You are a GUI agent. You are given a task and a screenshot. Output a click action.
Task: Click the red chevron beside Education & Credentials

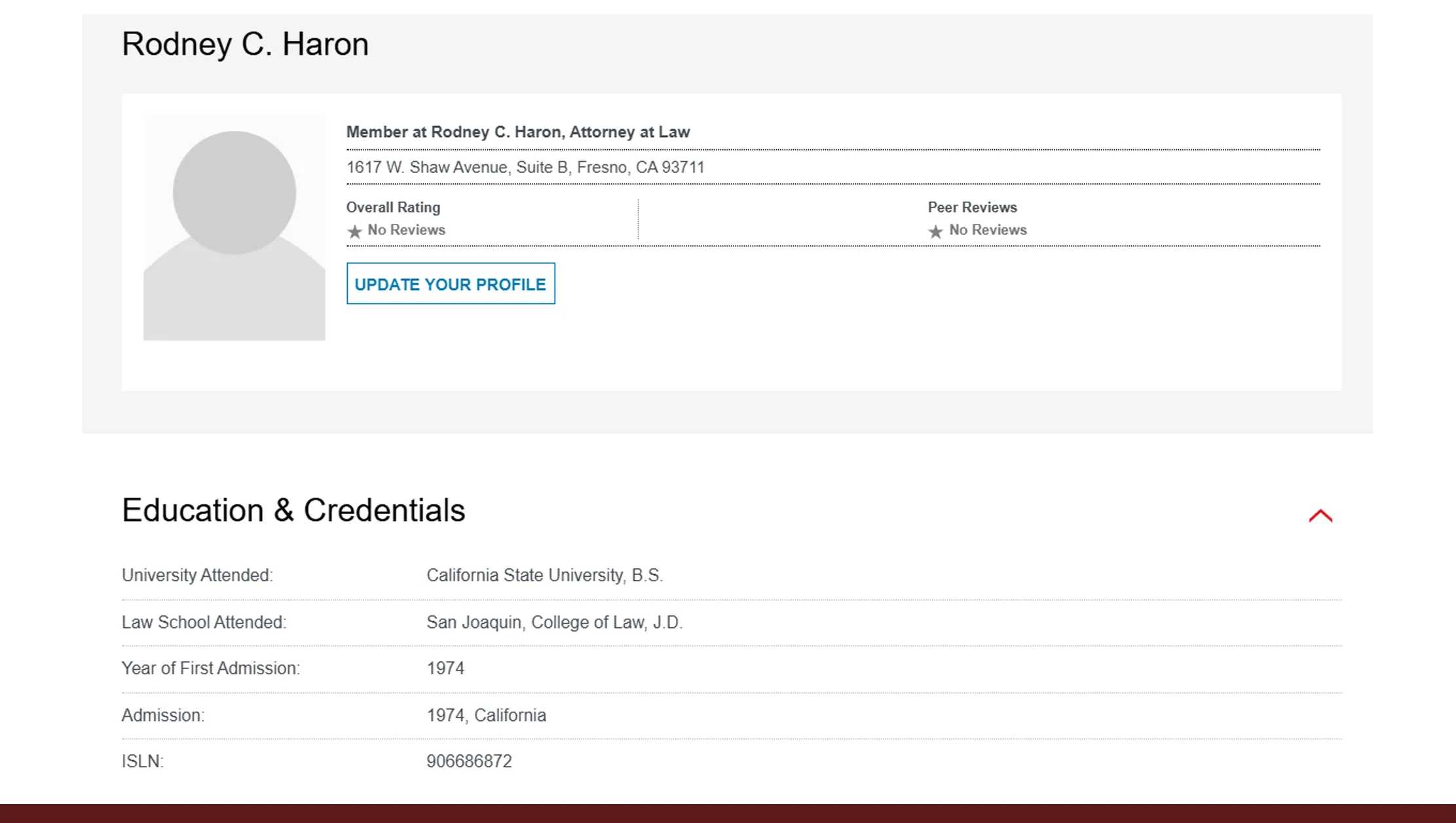1320,515
